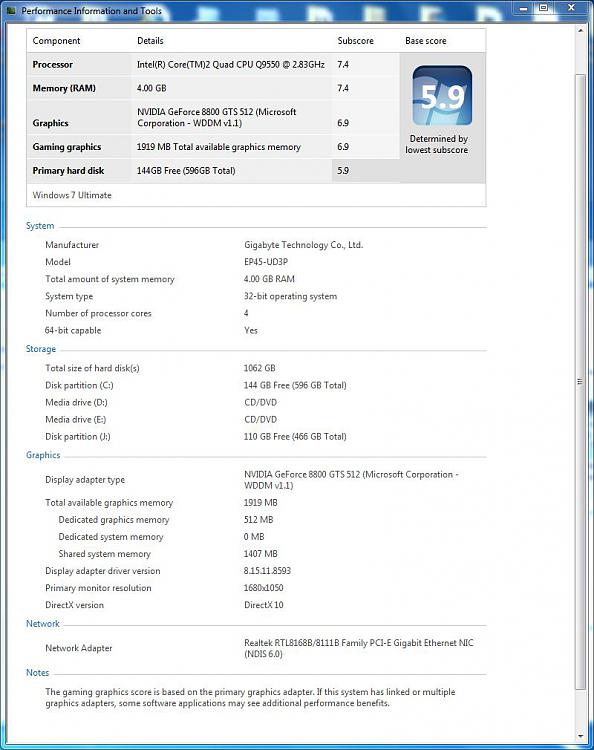594x750 pixels.
Task: Click the Component column header
Action: coord(56,41)
